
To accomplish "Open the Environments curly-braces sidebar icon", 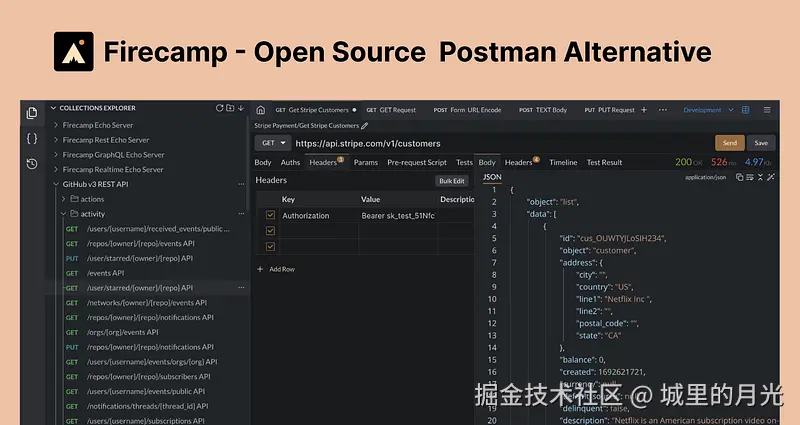I will 32,138.
